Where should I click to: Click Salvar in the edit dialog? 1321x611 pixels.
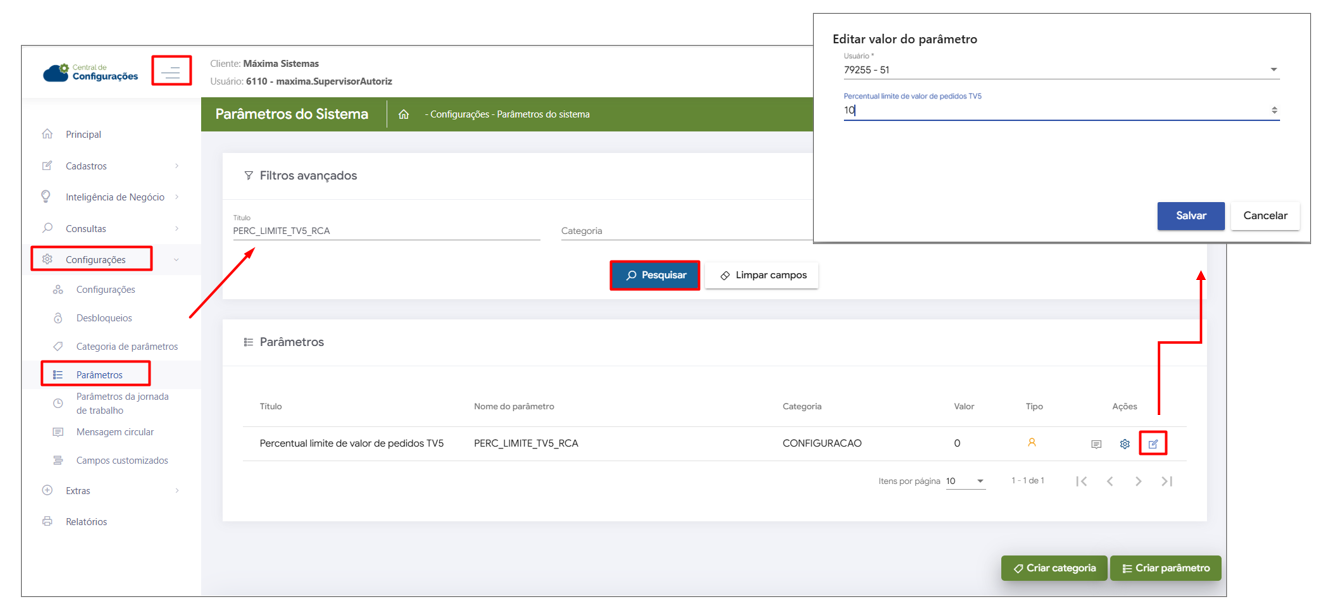pyautogui.click(x=1190, y=216)
